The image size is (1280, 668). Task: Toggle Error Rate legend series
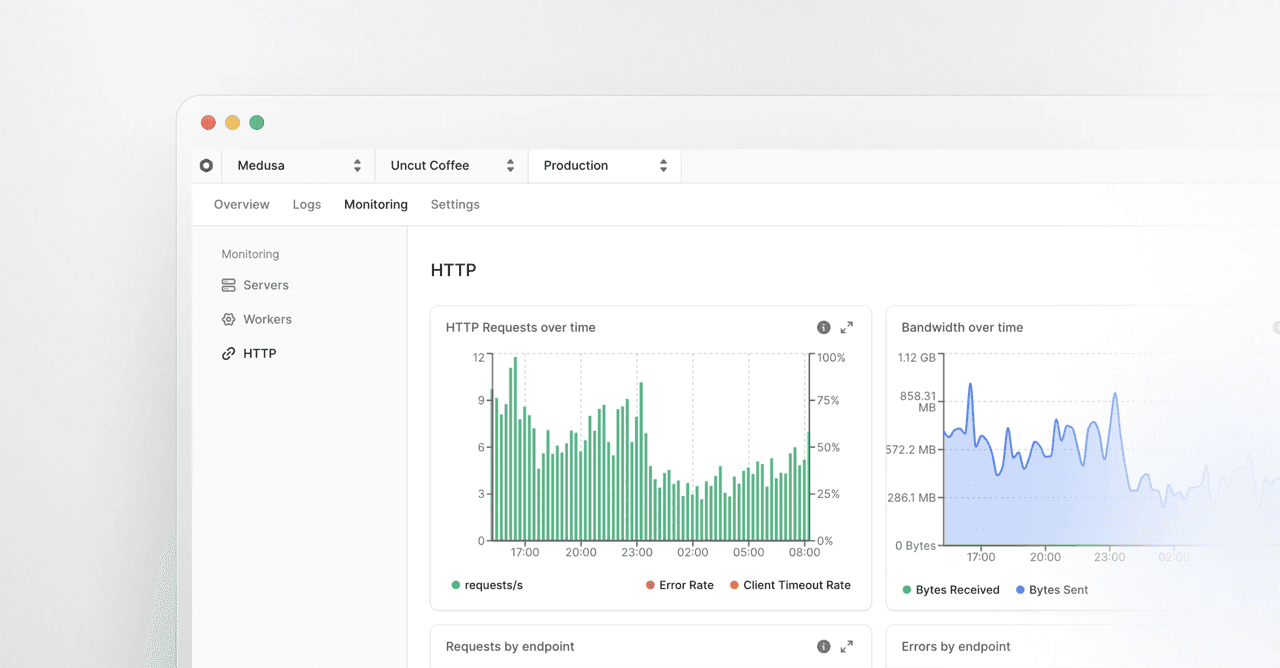coord(680,585)
